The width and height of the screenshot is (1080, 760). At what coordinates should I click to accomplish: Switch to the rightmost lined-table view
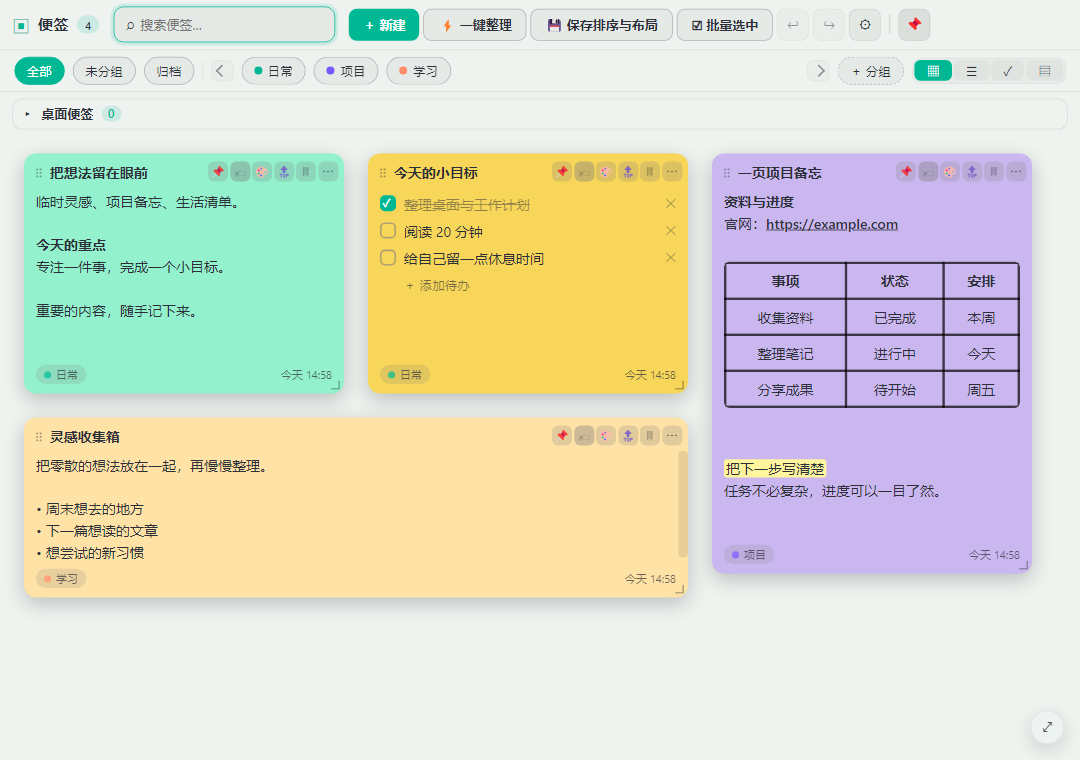(1045, 71)
